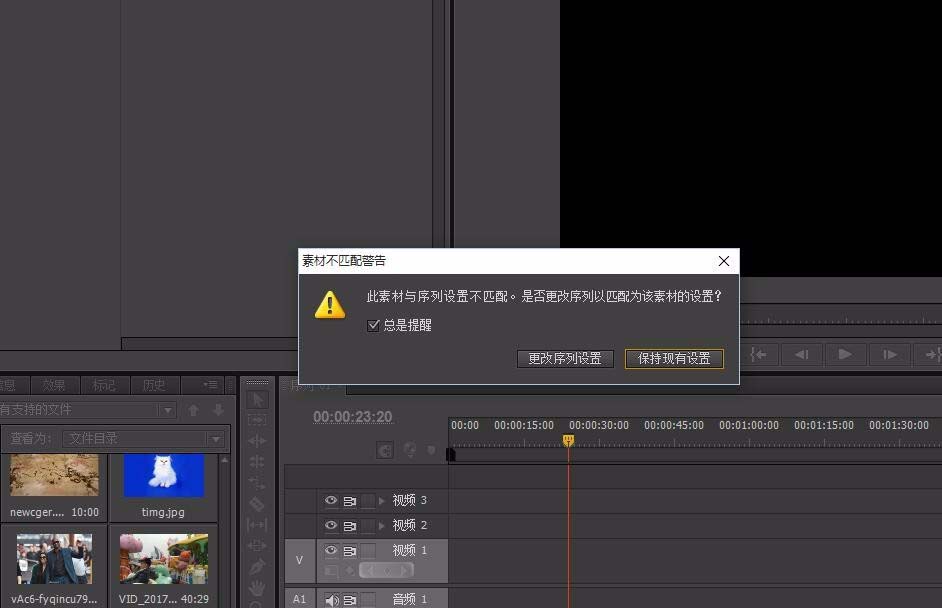This screenshot has height=608, width=942.
Task: Toggle the timeline snap icon
Action: 385,450
